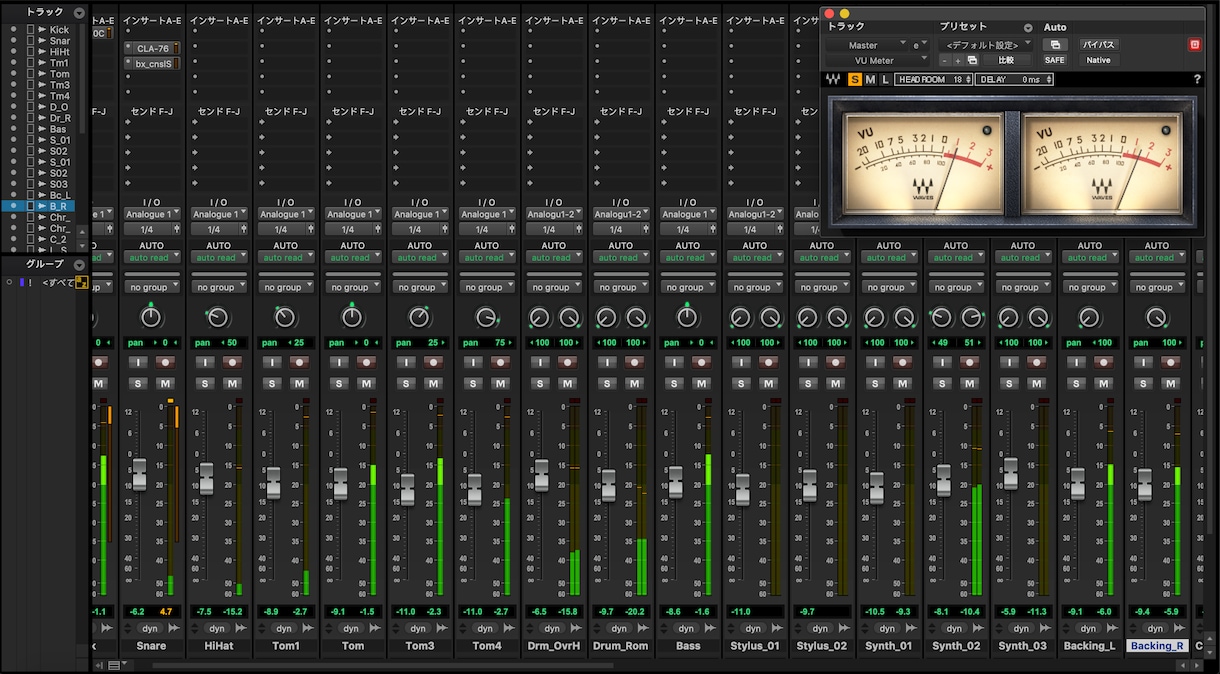This screenshot has height=674, width=1220.
Task: Click the compare button in plugin window
Action: 1007,60
